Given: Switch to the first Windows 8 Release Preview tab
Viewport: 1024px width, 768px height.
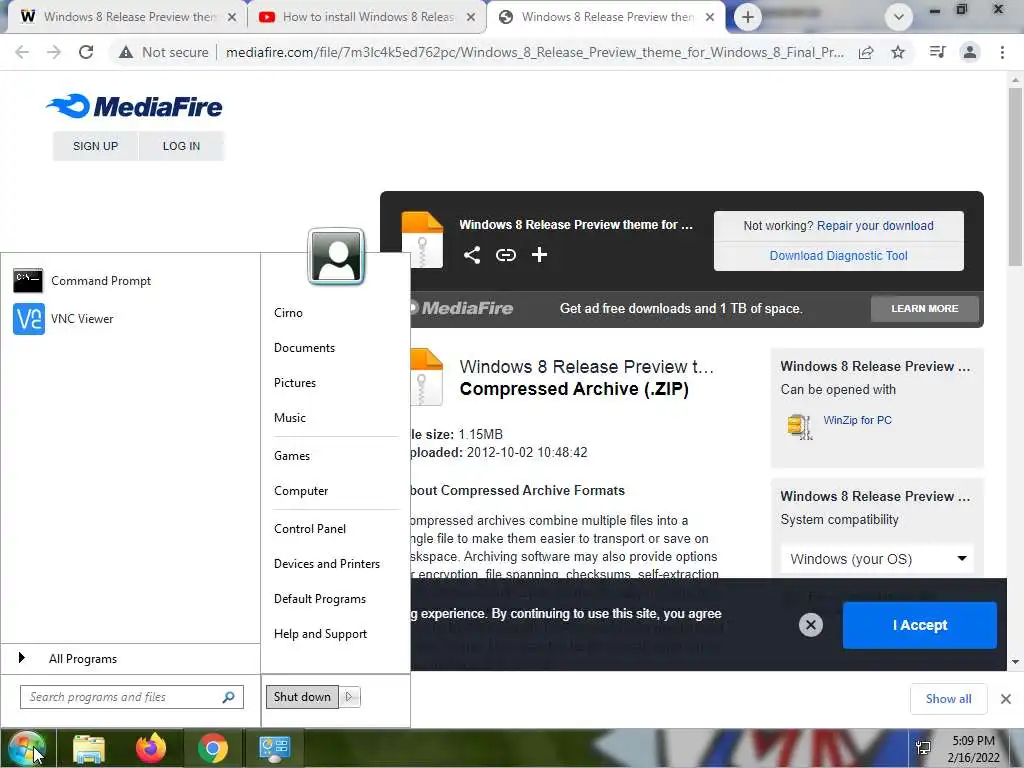Looking at the screenshot, I should 128,17.
